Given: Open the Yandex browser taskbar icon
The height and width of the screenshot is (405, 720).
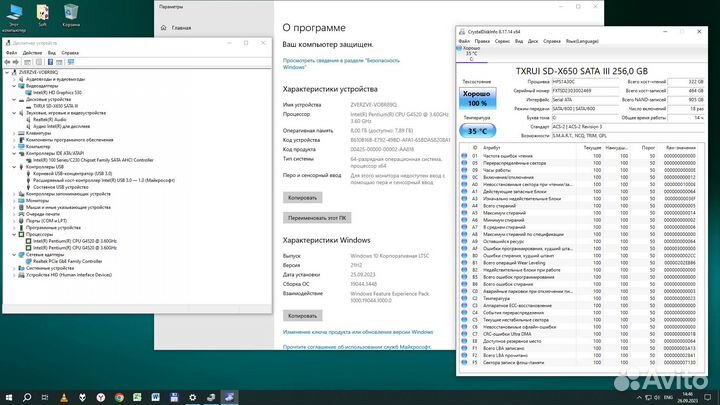Looking at the screenshot, I should click(101, 397).
